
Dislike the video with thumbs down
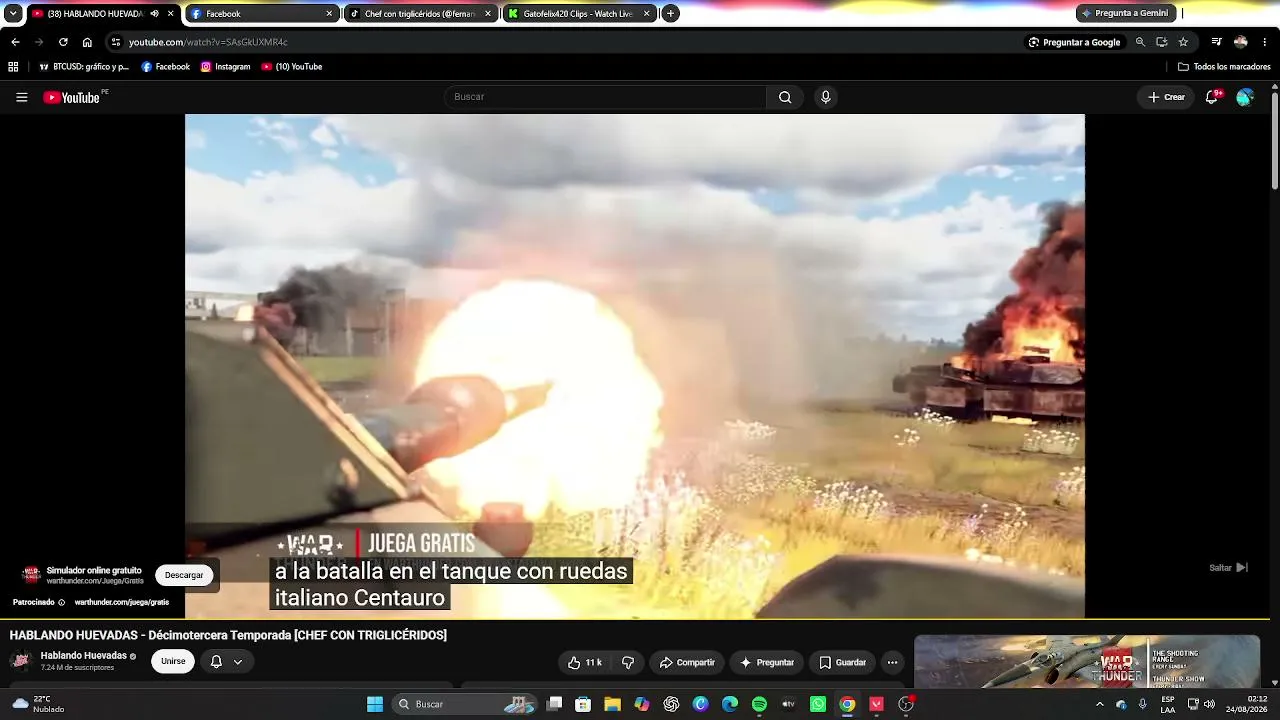click(628, 662)
